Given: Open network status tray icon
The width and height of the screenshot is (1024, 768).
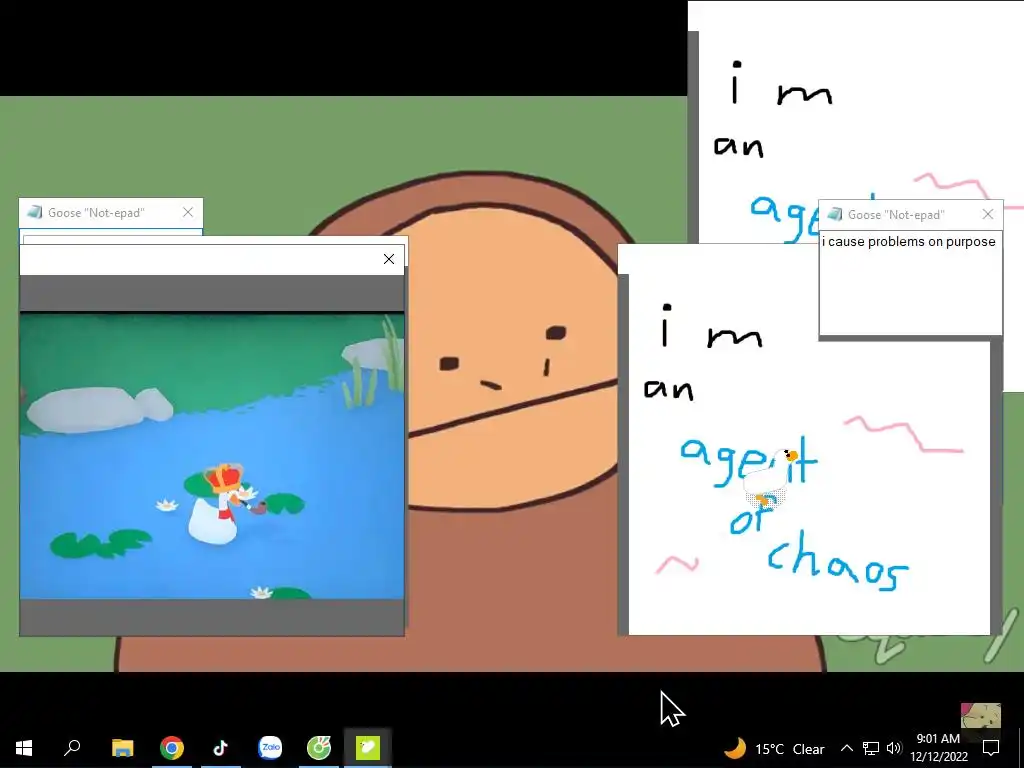Looking at the screenshot, I should point(871,748).
